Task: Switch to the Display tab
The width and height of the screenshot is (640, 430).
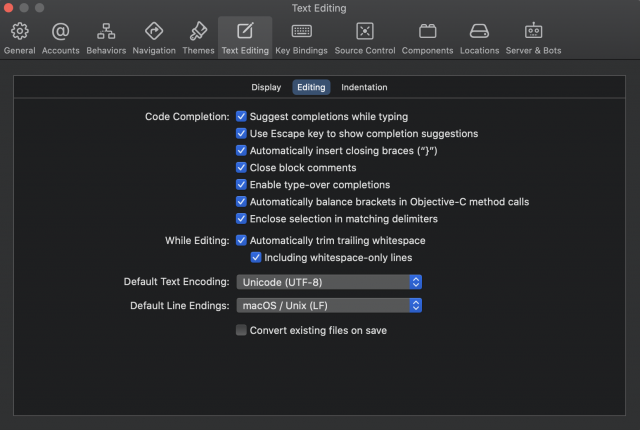Action: [x=266, y=87]
